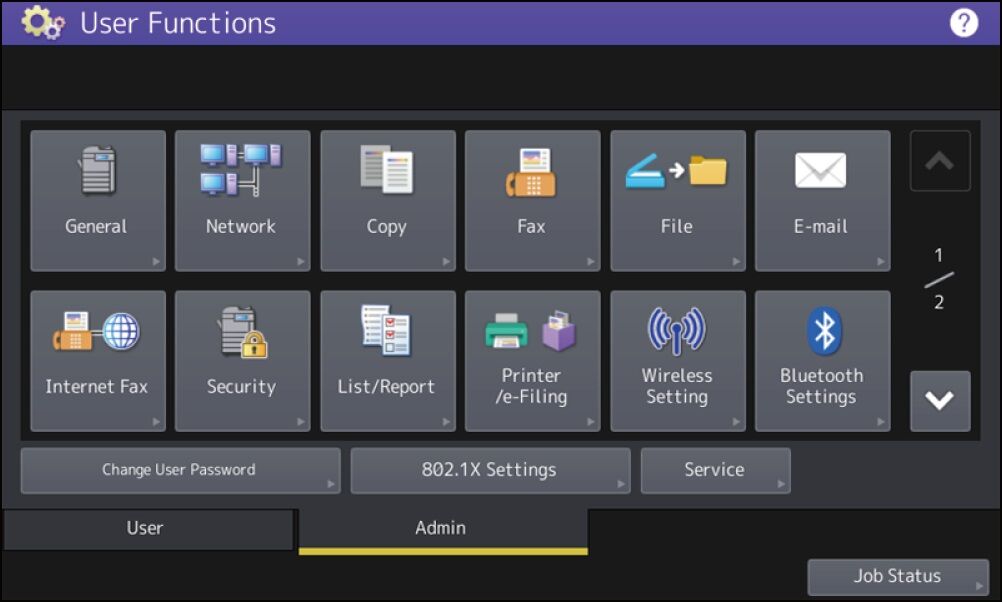Open the Job Status screen
Viewport: 1002px width, 602px height.
click(897, 577)
